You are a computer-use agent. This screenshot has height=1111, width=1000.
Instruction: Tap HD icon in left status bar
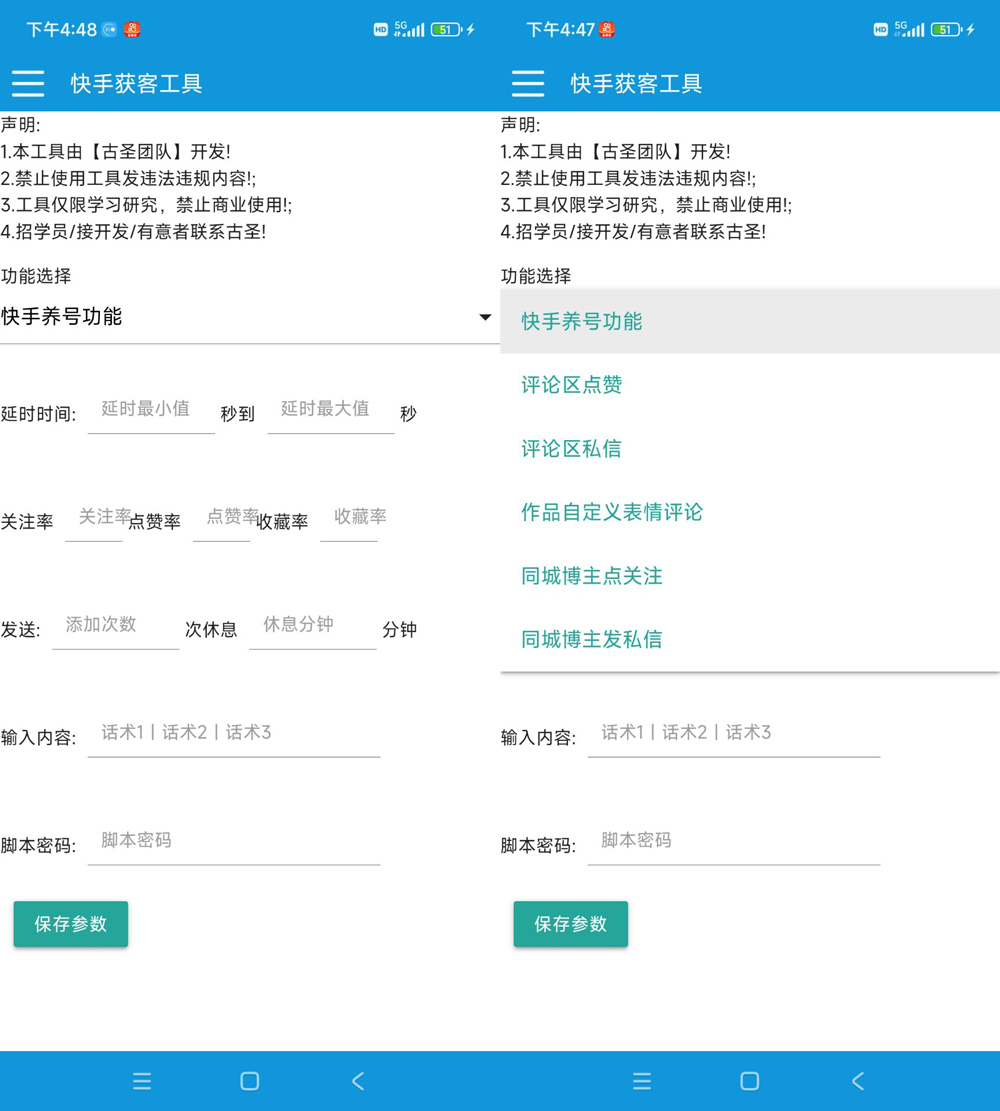(x=381, y=30)
